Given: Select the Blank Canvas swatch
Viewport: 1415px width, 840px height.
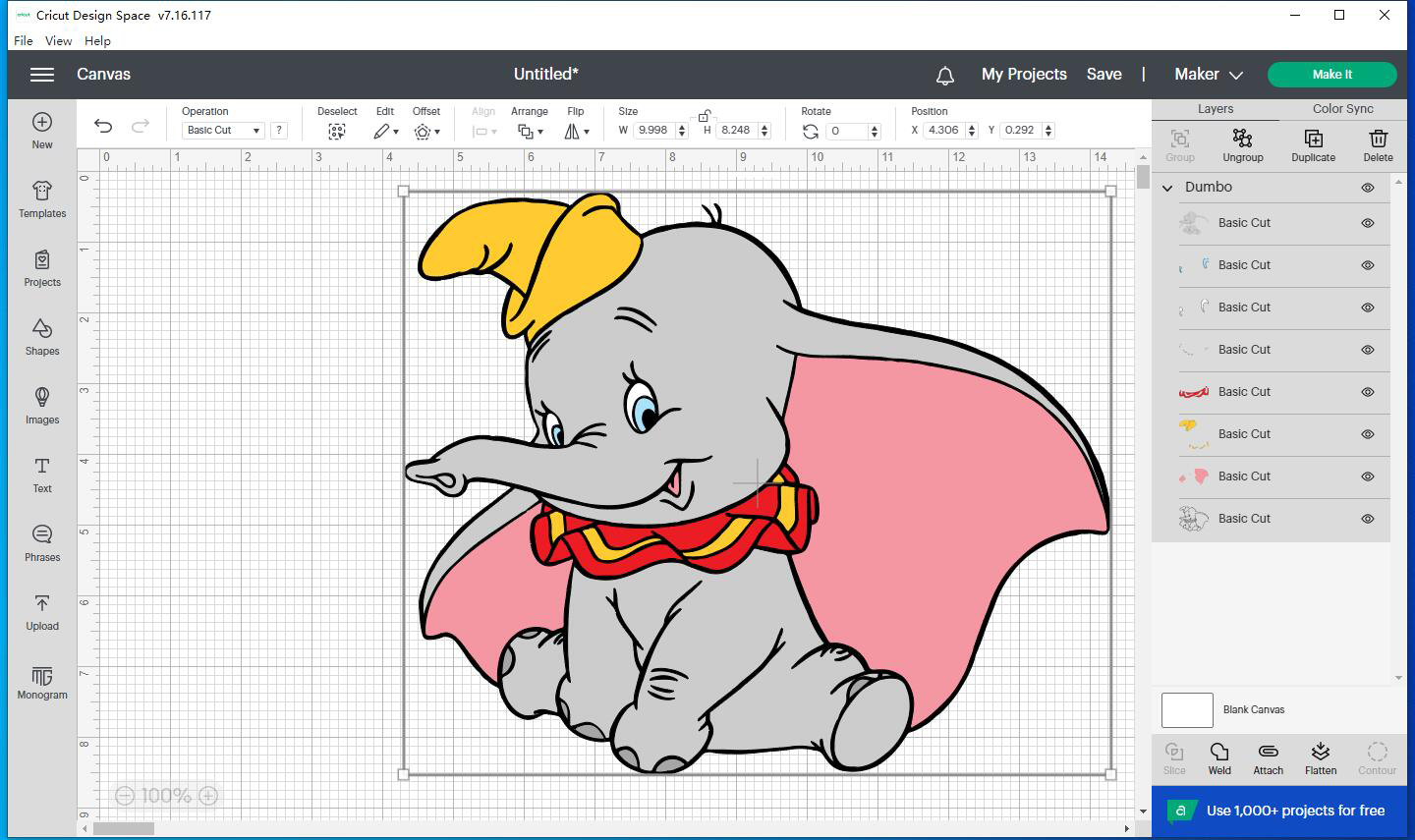Looking at the screenshot, I should click(x=1187, y=709).
